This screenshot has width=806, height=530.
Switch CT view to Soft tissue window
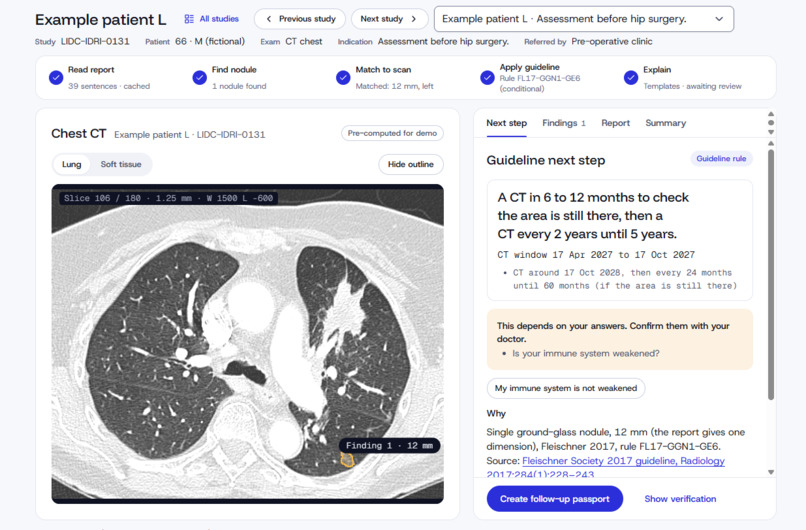click(121, 164)
